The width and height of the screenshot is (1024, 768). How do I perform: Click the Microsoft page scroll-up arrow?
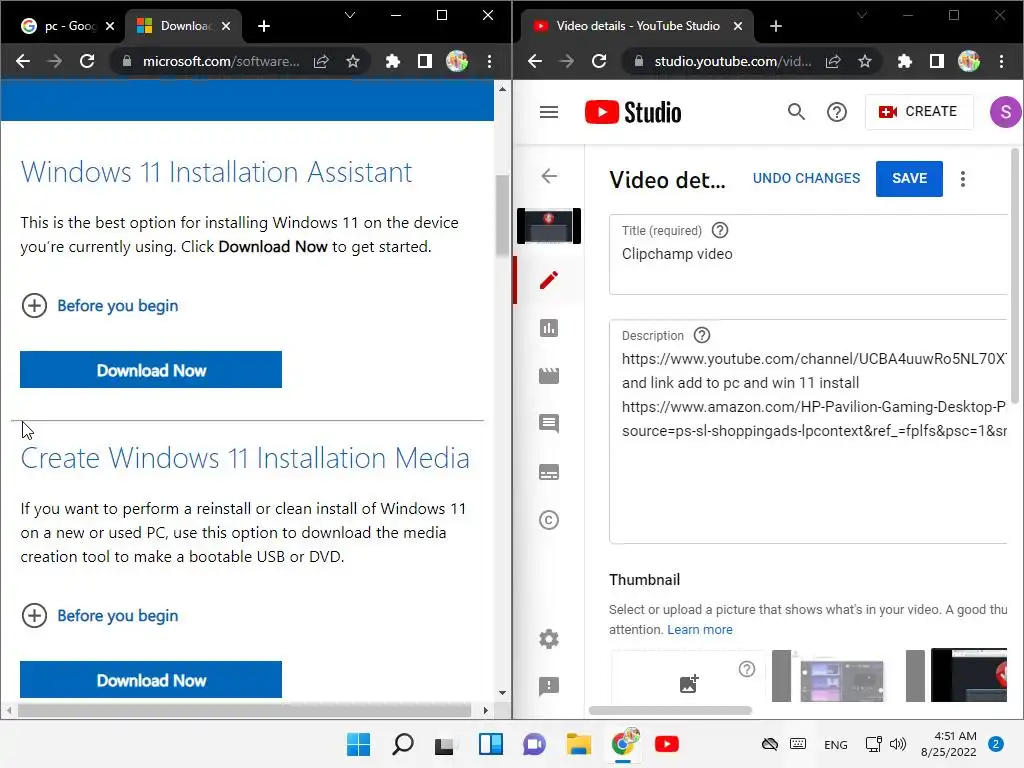tap(502, 89)
